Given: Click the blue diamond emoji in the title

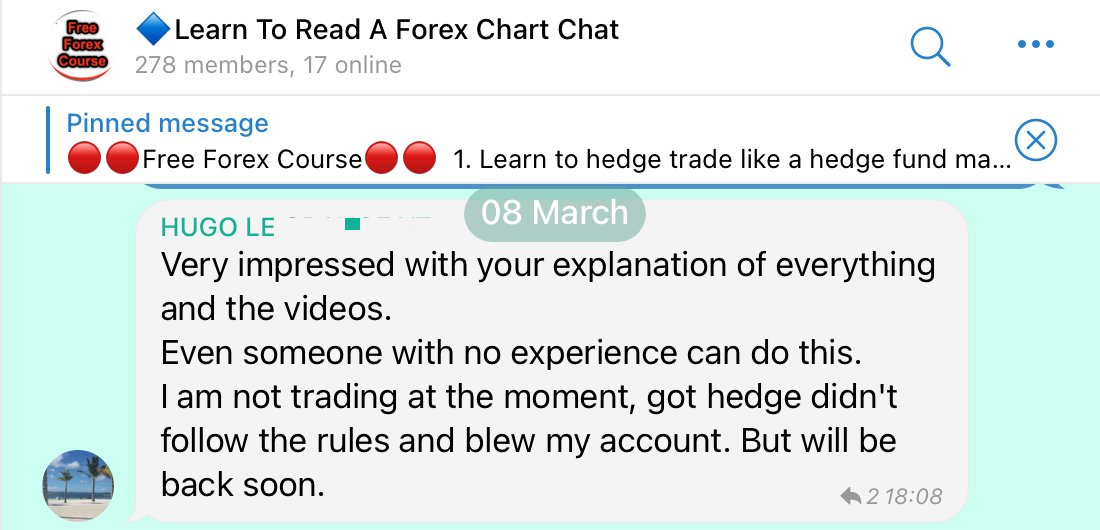Looking at the screenshot, I should click(153, 28).
